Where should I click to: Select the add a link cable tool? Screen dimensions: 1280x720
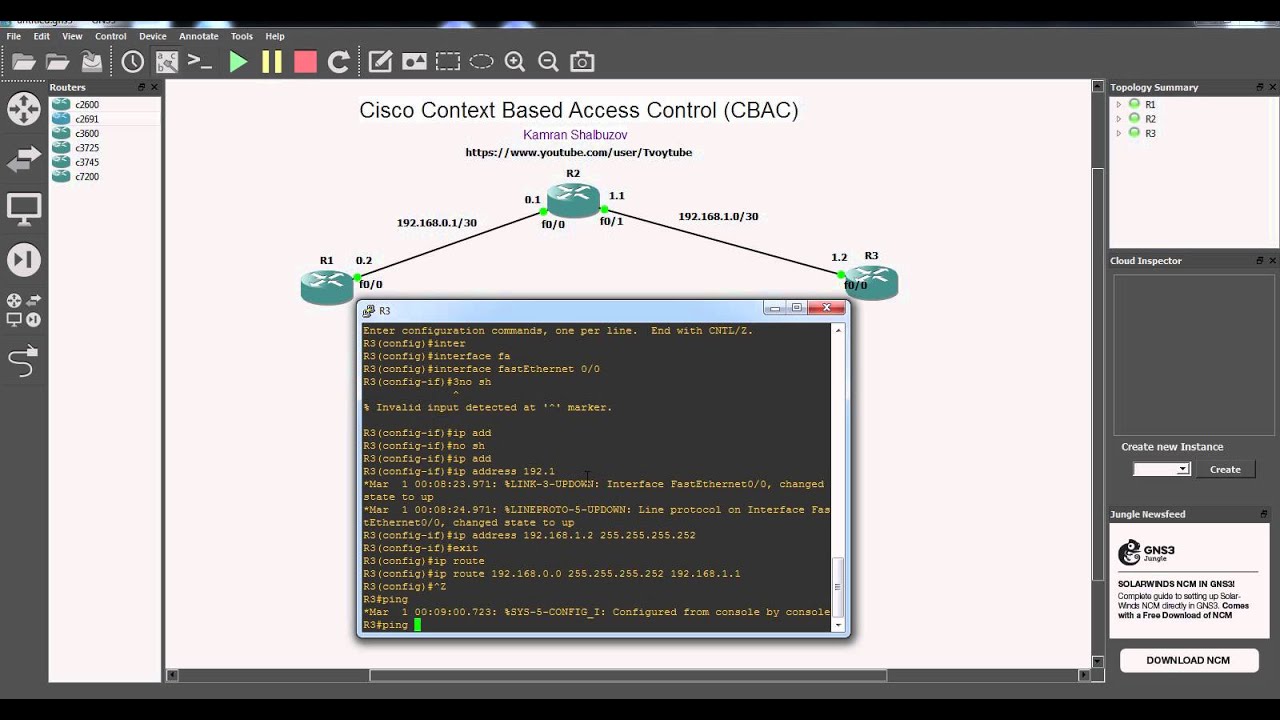(23, 362)
